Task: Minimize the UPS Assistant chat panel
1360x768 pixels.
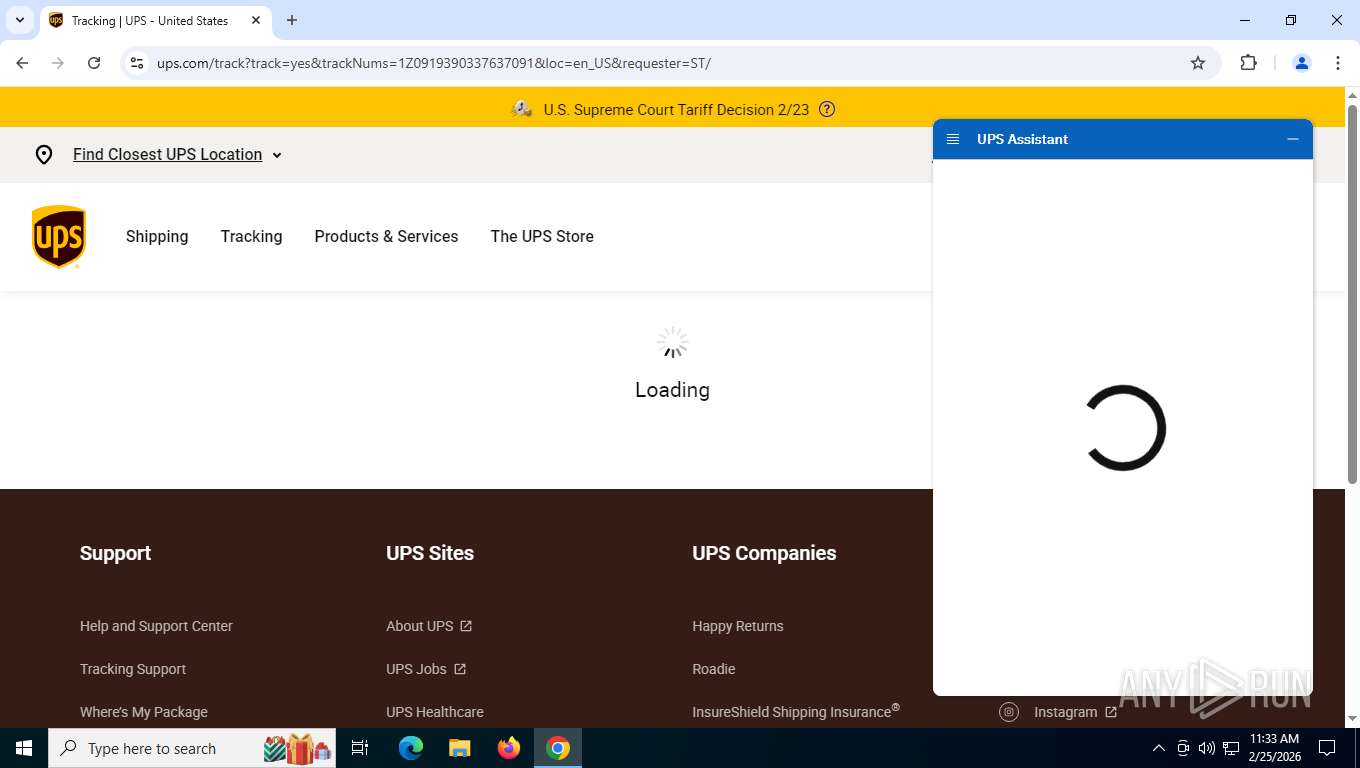Action: [1293, 139]
